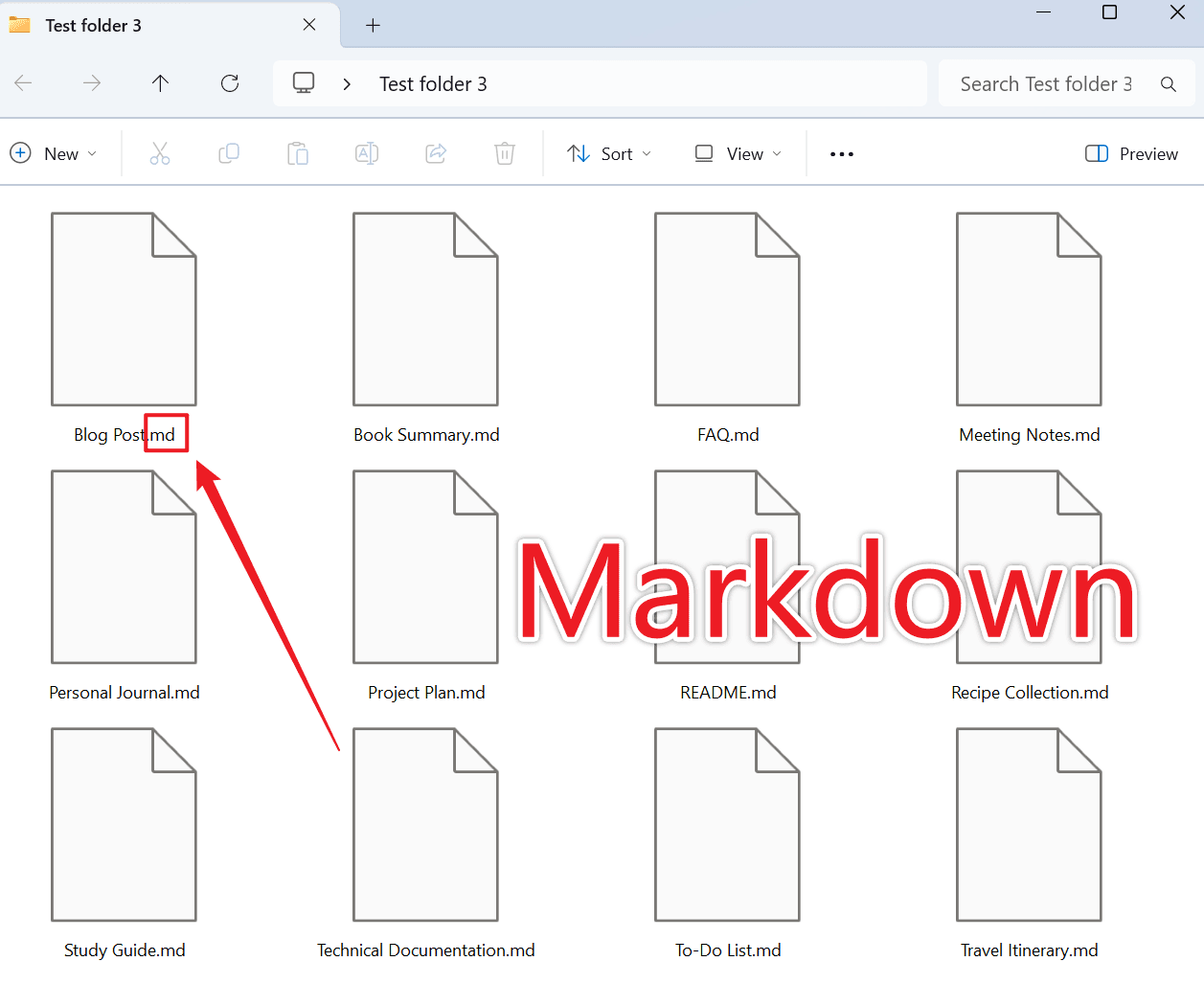Minimize the File Explorer window

[1044, 12]
